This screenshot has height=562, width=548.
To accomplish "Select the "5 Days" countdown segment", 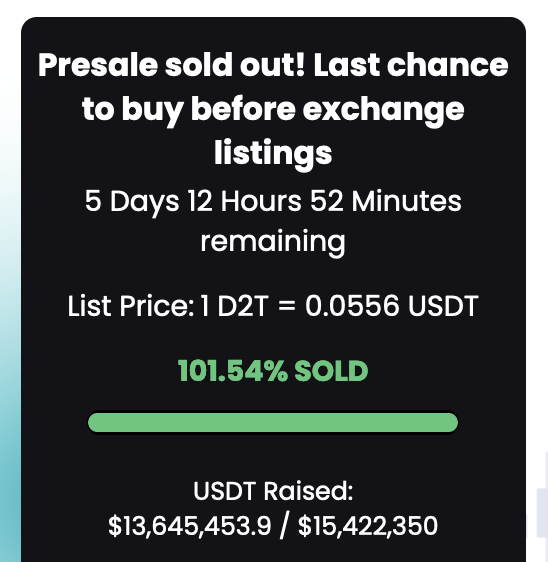I will (132, 201).
